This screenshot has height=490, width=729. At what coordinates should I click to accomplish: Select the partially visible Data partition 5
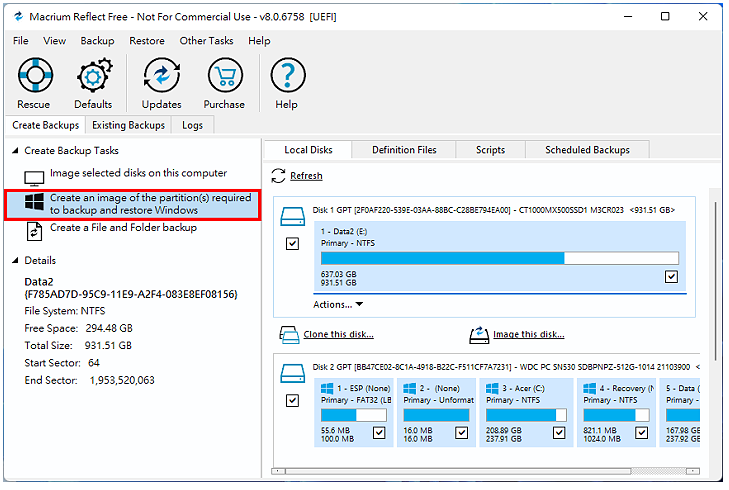point(682,413)
